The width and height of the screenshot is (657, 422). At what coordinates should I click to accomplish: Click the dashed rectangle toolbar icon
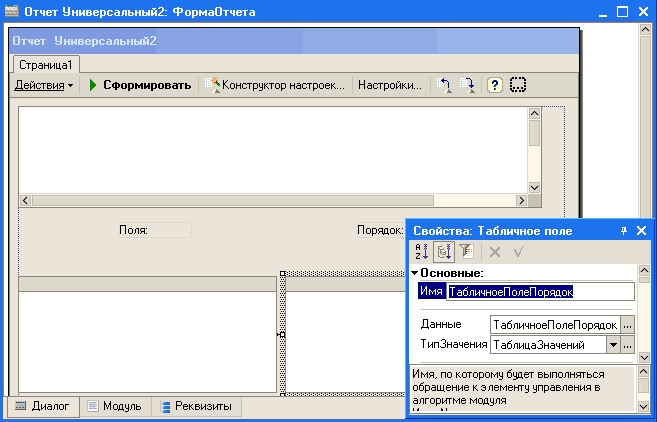coord(518,85)
